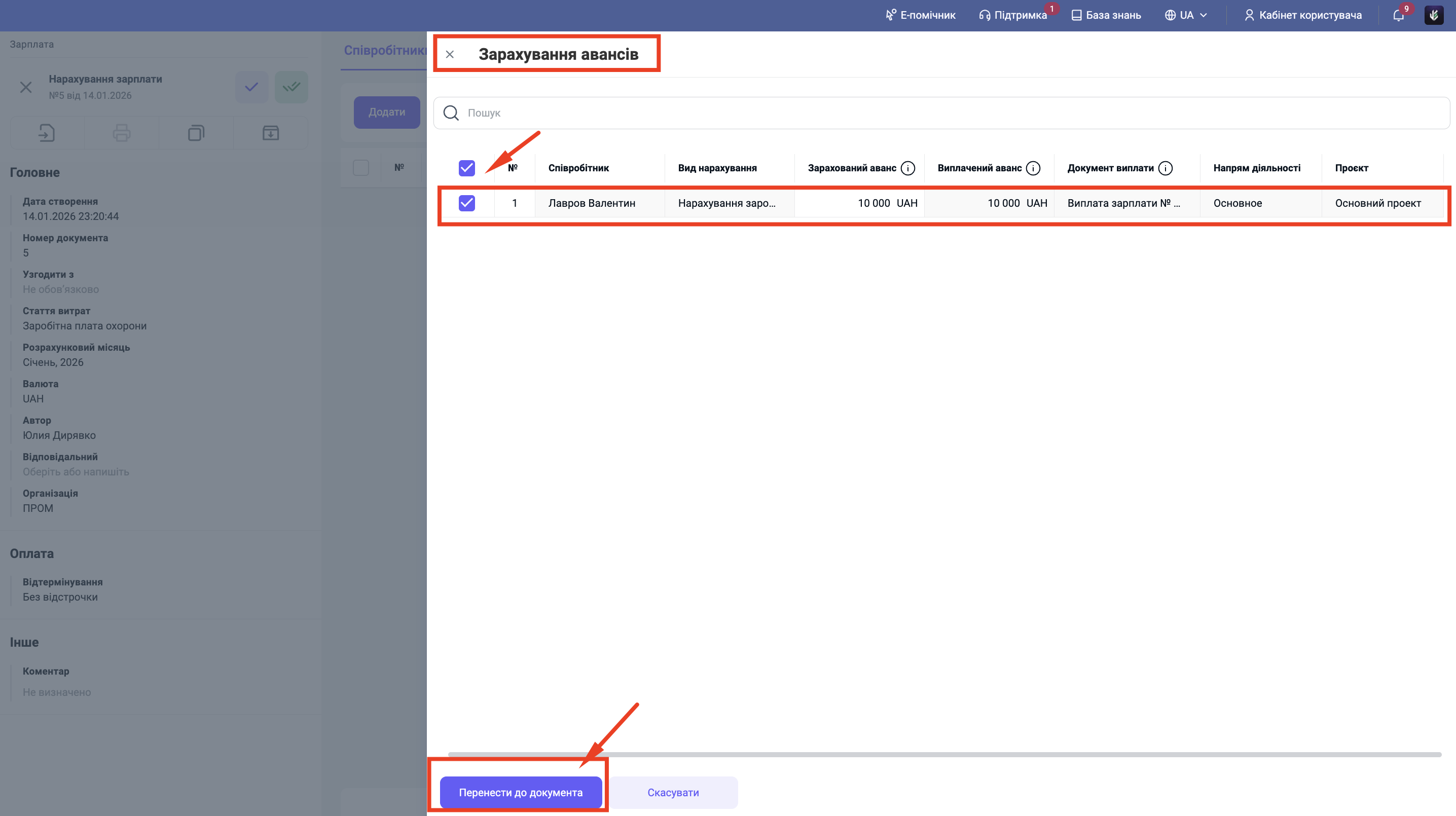
Task: Click the single checkmark save icon
Action: point(251,87)
